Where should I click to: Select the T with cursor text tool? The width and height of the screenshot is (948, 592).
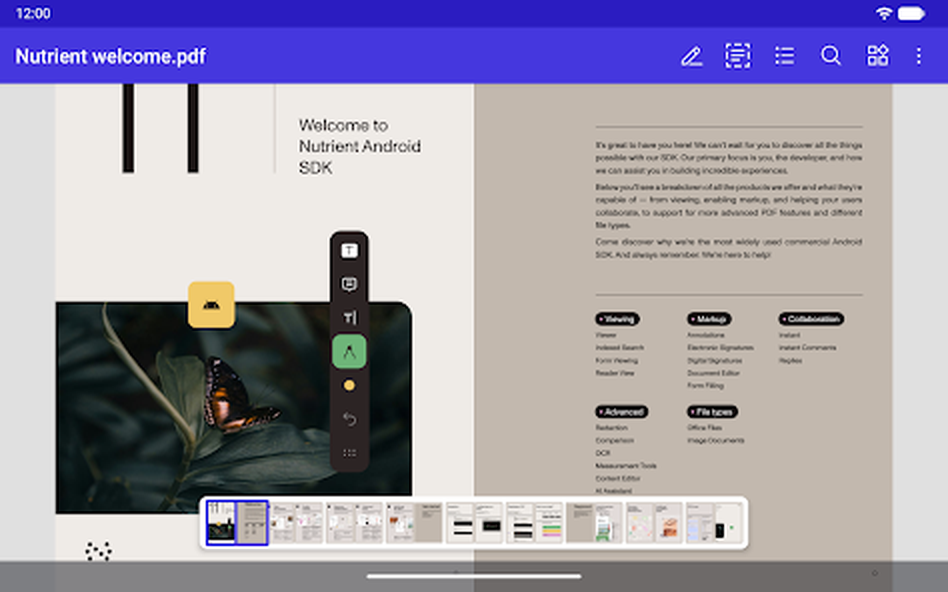pyautogui.click(x=349, y=318)
